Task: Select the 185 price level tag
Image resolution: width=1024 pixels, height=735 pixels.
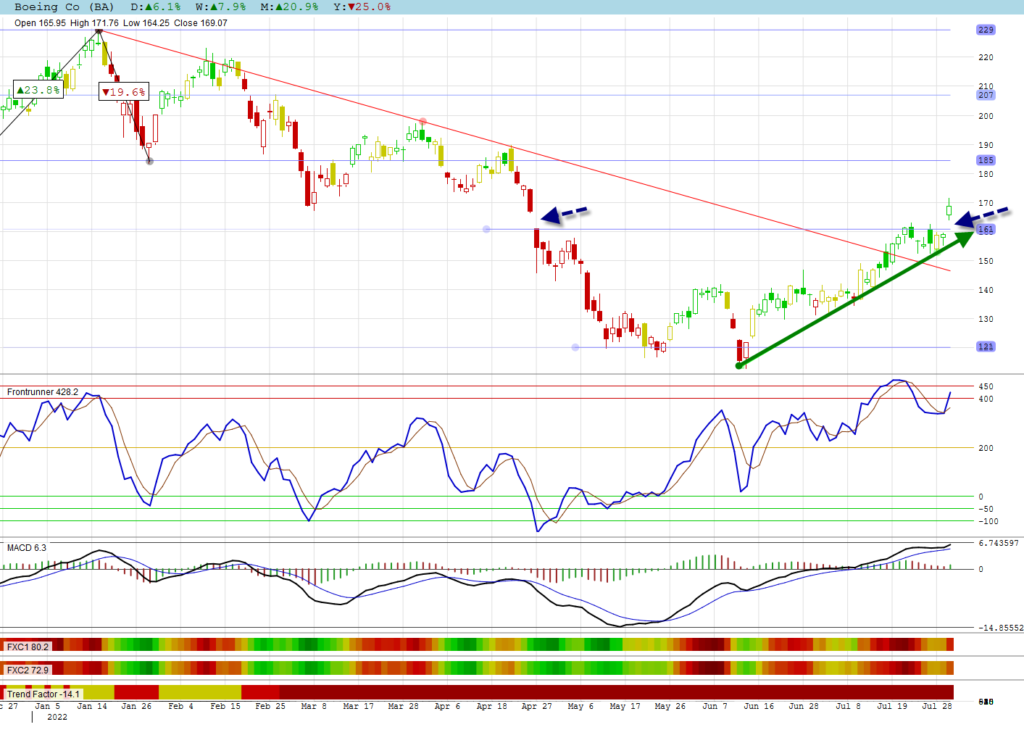Action: pyautogui.click(x=985, y=160)
